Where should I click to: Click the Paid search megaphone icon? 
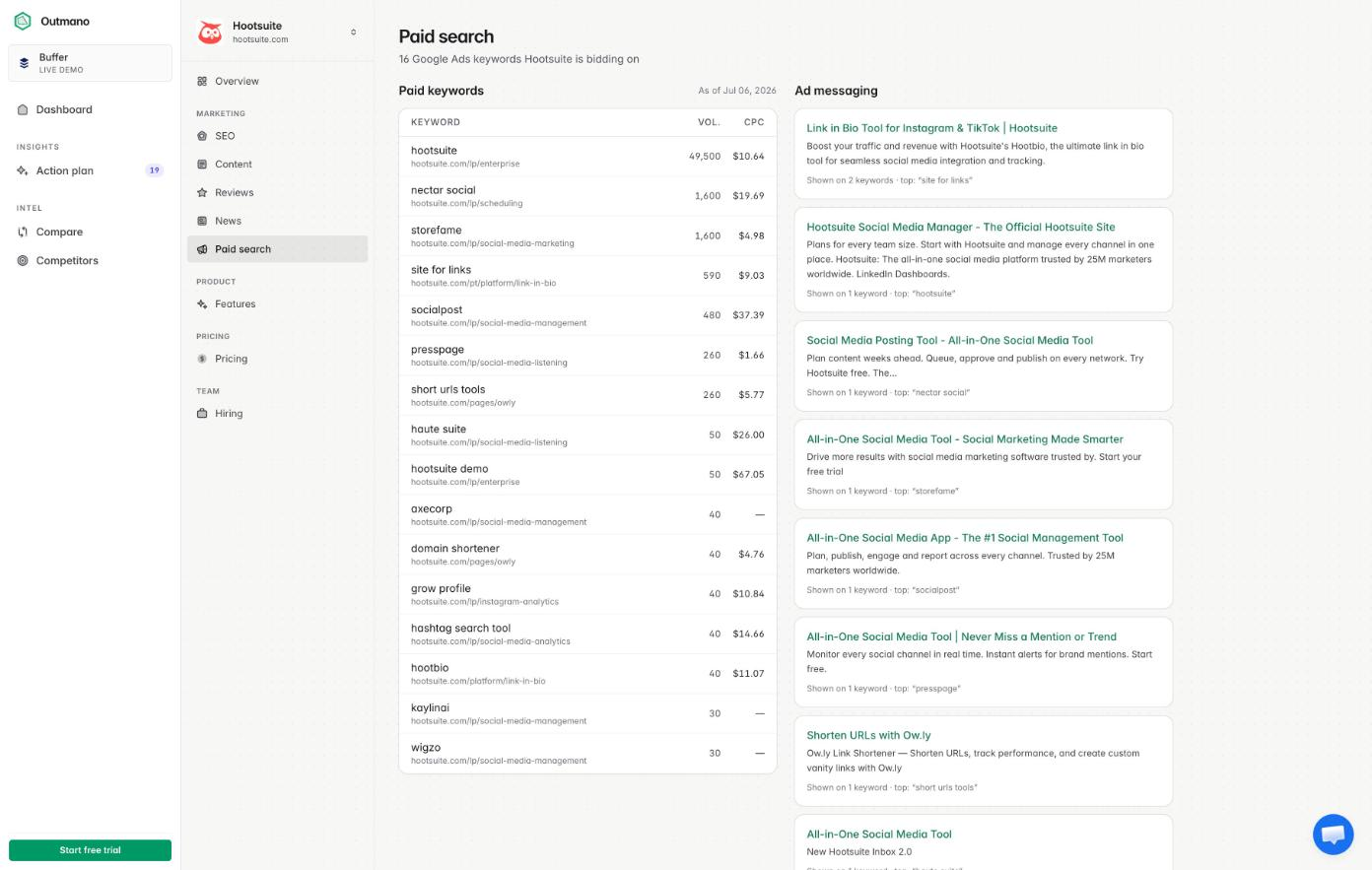(x=202, y=249)
